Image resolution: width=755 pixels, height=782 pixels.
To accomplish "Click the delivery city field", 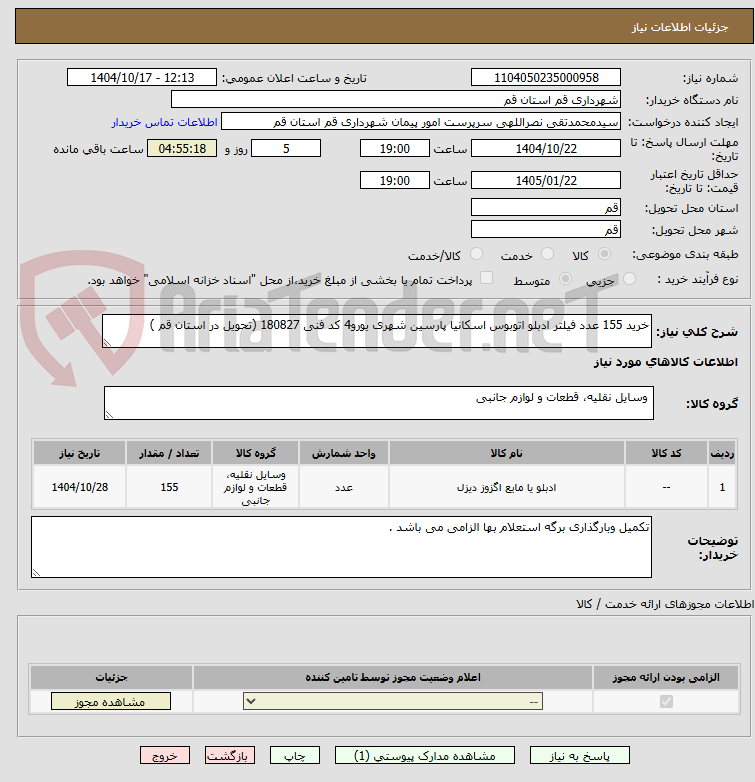I will point(546,229).
